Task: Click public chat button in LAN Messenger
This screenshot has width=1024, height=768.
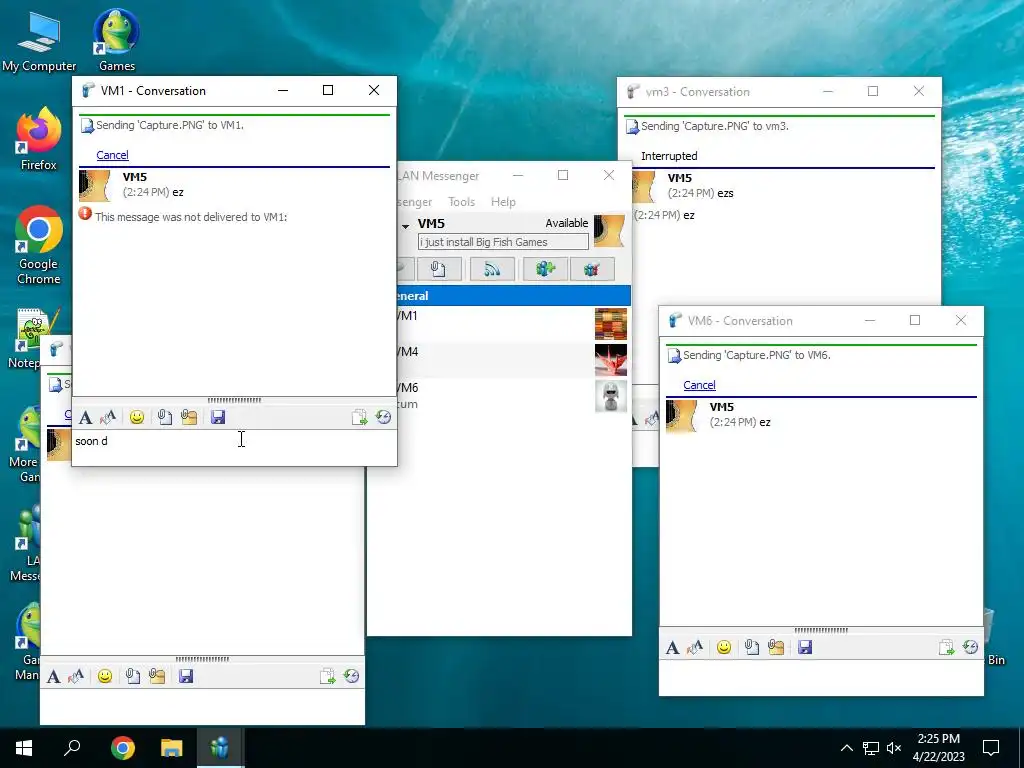Action: [x=592, y=269]
